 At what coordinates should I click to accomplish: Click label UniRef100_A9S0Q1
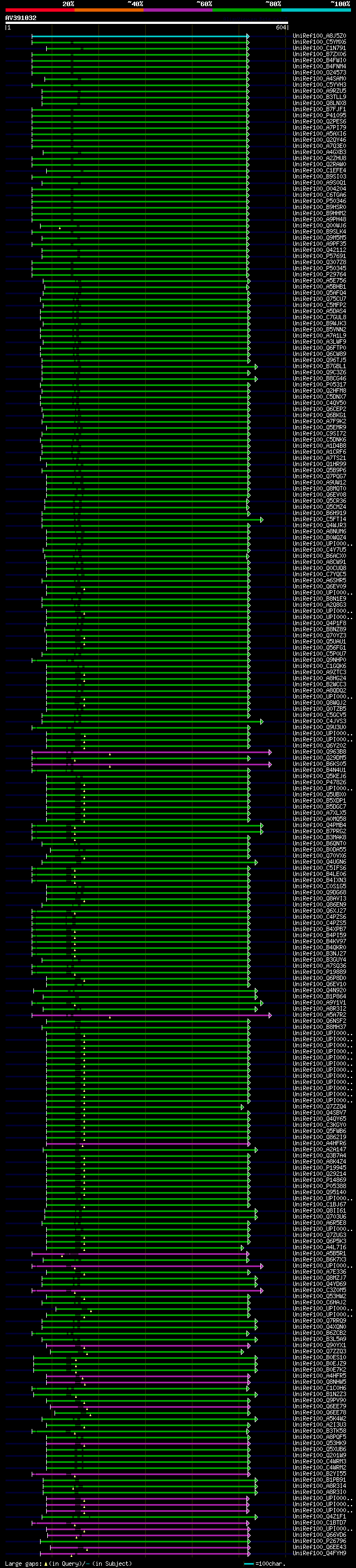[x=319, y=182]
